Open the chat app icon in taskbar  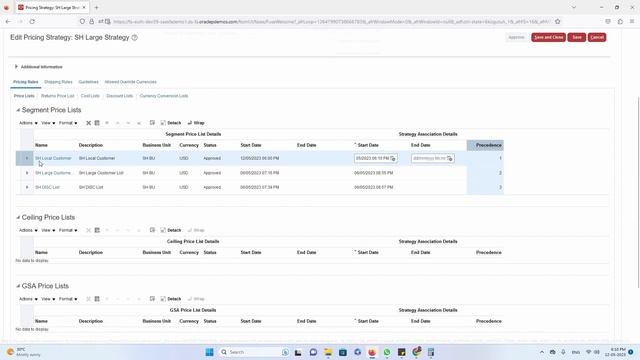(x=313, y=352)
